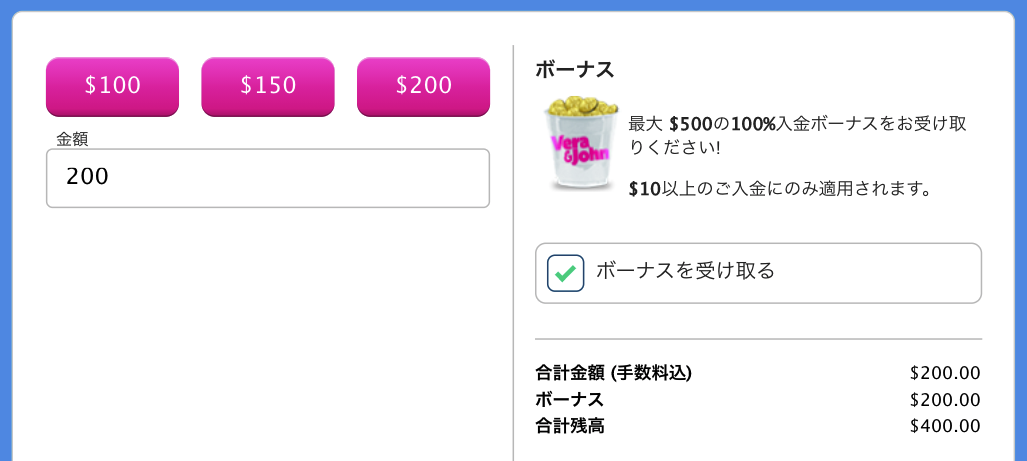
Task: Click the $100 quick amount button
Action: point(112,86)
